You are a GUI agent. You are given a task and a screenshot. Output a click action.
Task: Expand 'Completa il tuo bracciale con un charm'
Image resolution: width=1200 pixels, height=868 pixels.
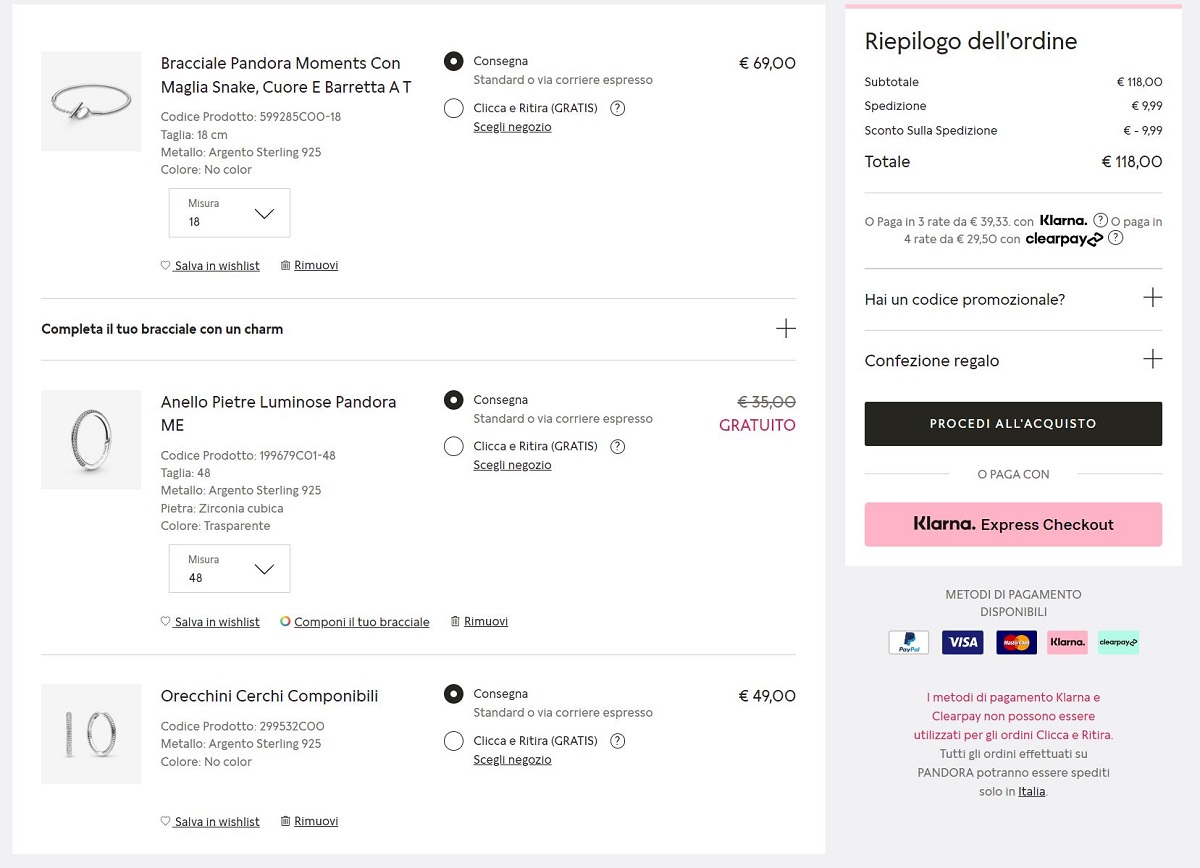[786, 329]
